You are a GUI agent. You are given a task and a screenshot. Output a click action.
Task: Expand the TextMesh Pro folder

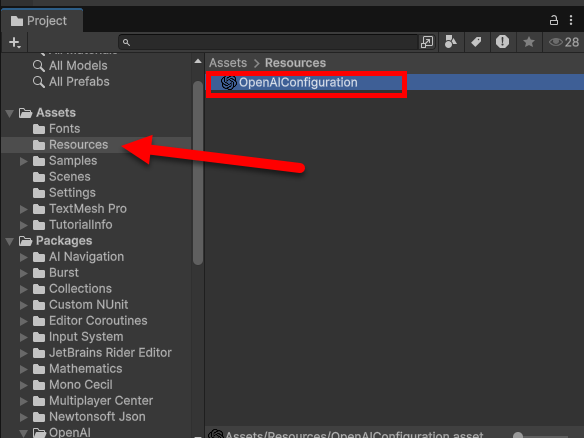coord(23,209)
